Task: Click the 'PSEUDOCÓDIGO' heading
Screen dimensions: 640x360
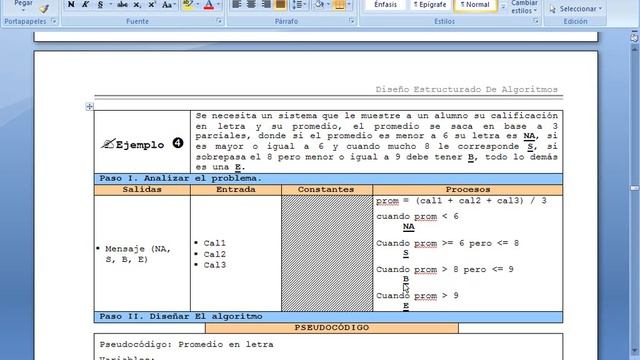Action: click(332, 328)
